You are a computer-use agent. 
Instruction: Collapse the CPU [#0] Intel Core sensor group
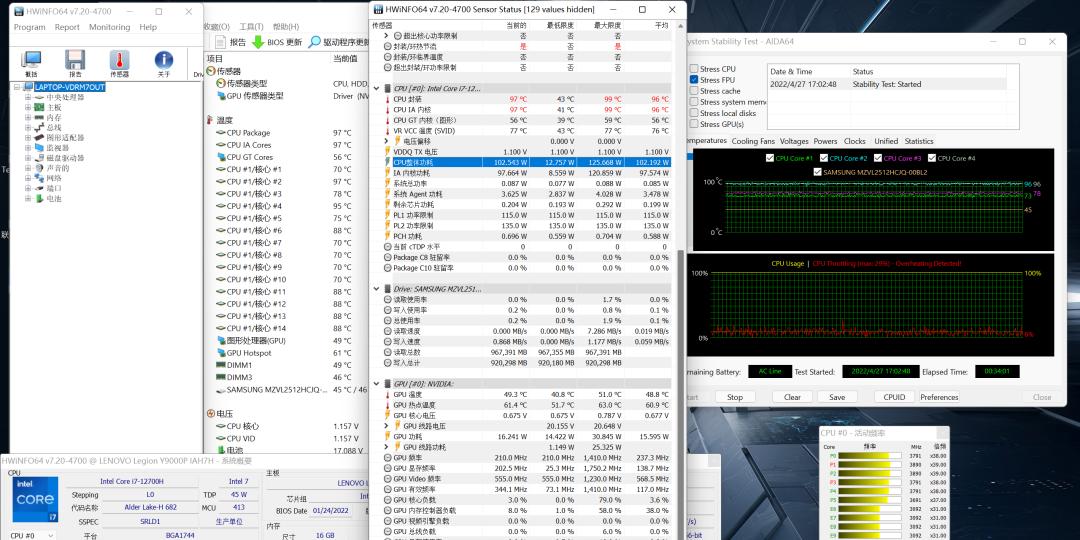pos(376,88)
